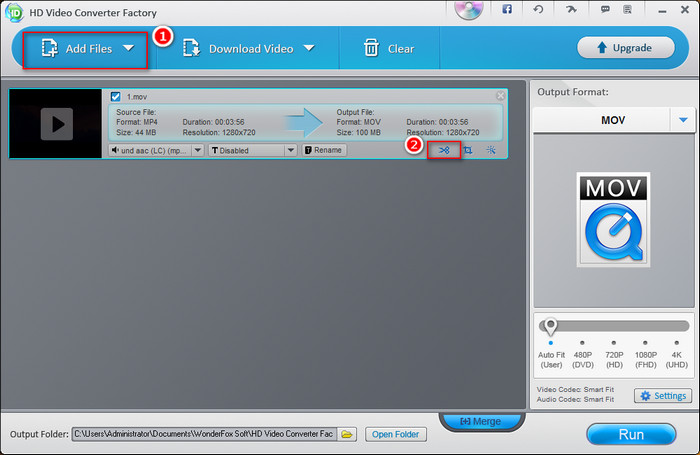This screenshot has width=700, height=455.
Task: Play the 1.mov video thumbnail
Action: (57, 124)
